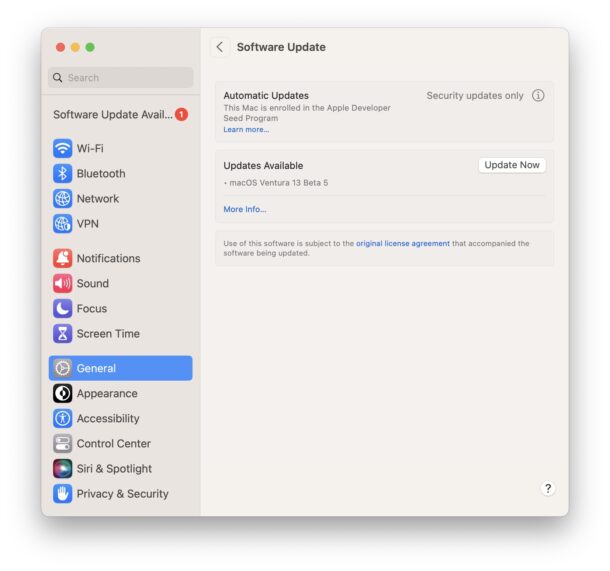
Task: Click the red update badge
Action: [181, 114]
